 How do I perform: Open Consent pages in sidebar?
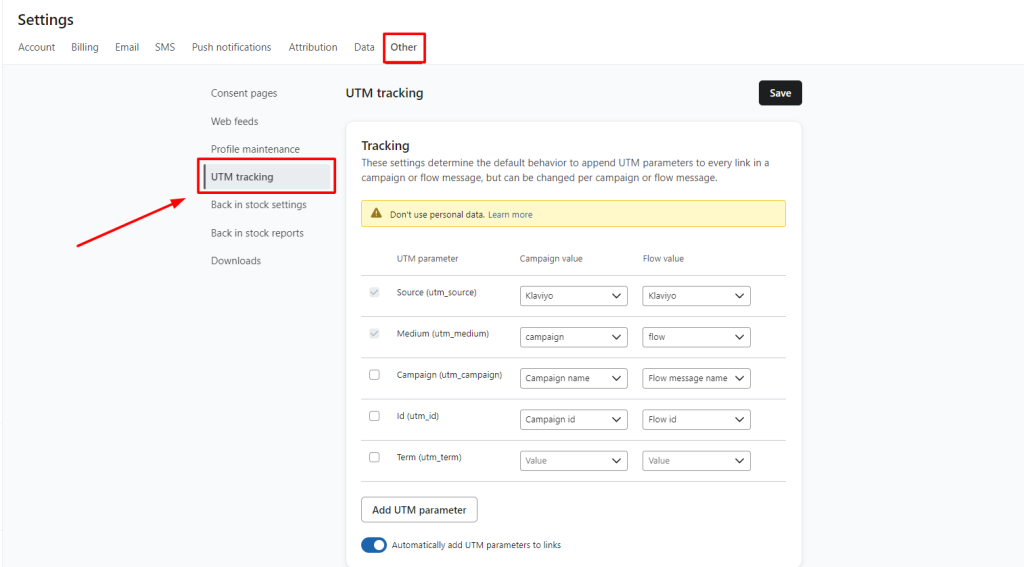[244, 93]
